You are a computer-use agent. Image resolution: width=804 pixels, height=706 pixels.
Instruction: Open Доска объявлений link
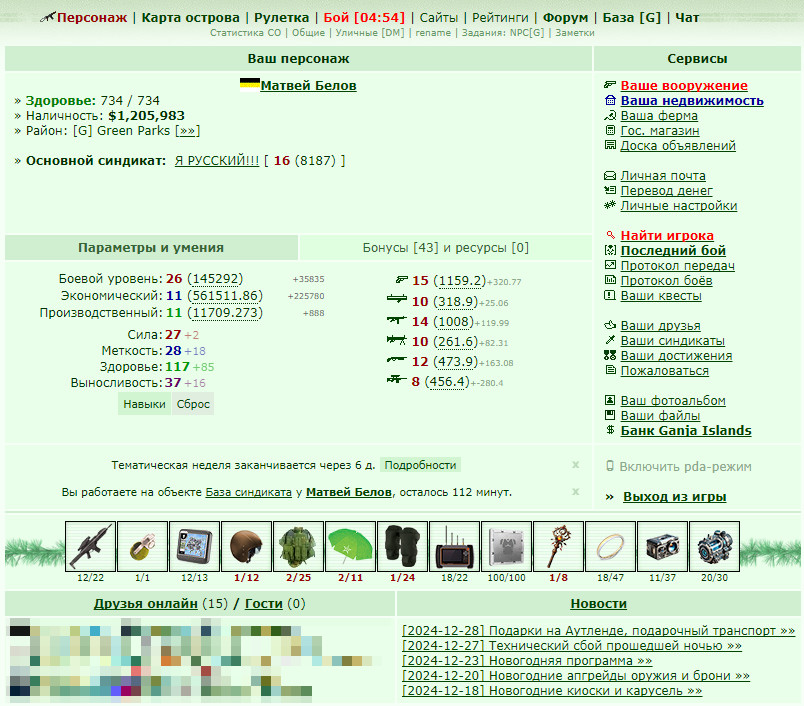click(x=678, y=146)
